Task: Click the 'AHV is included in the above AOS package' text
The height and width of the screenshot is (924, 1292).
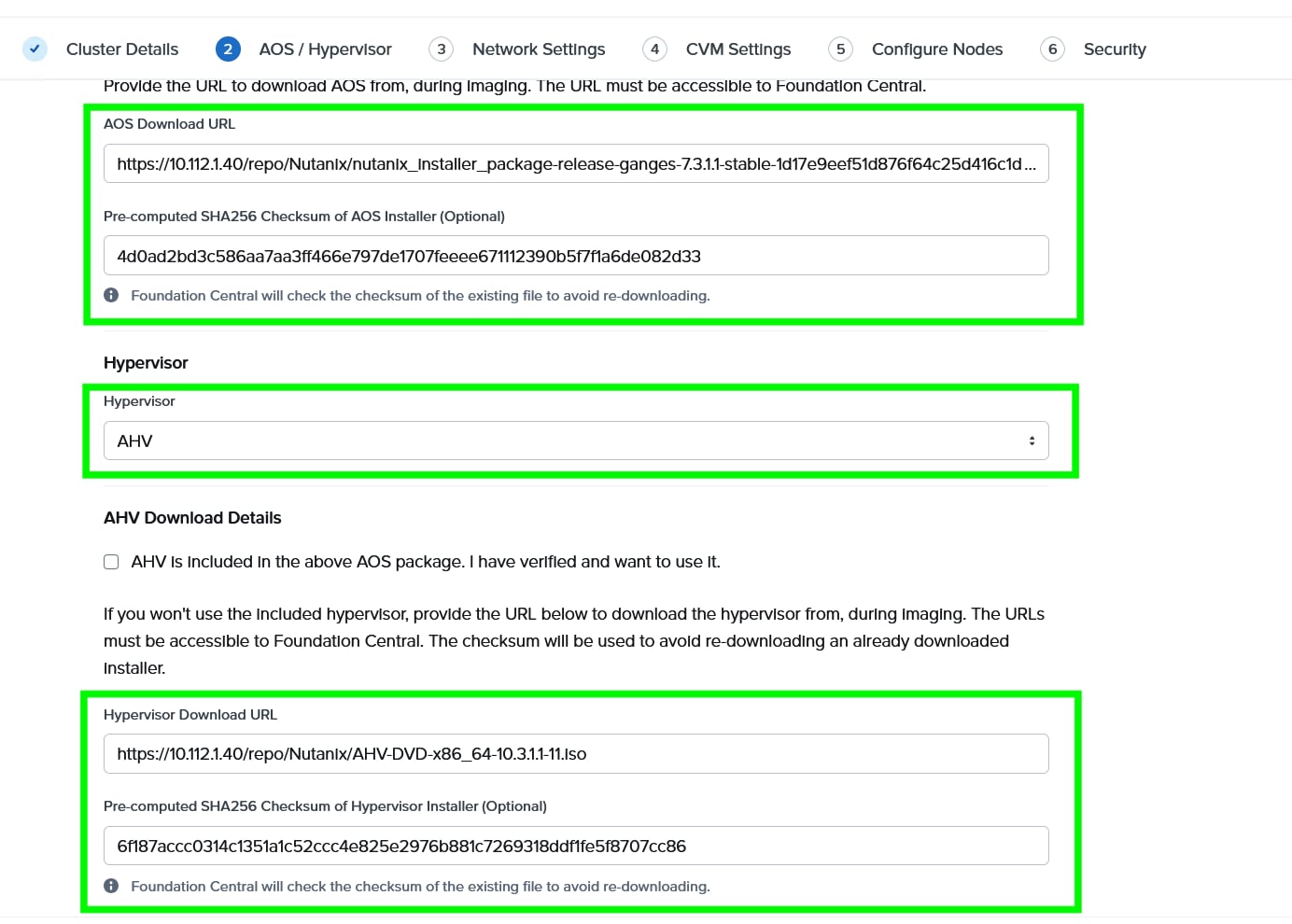Action: (x=426, y=562)
